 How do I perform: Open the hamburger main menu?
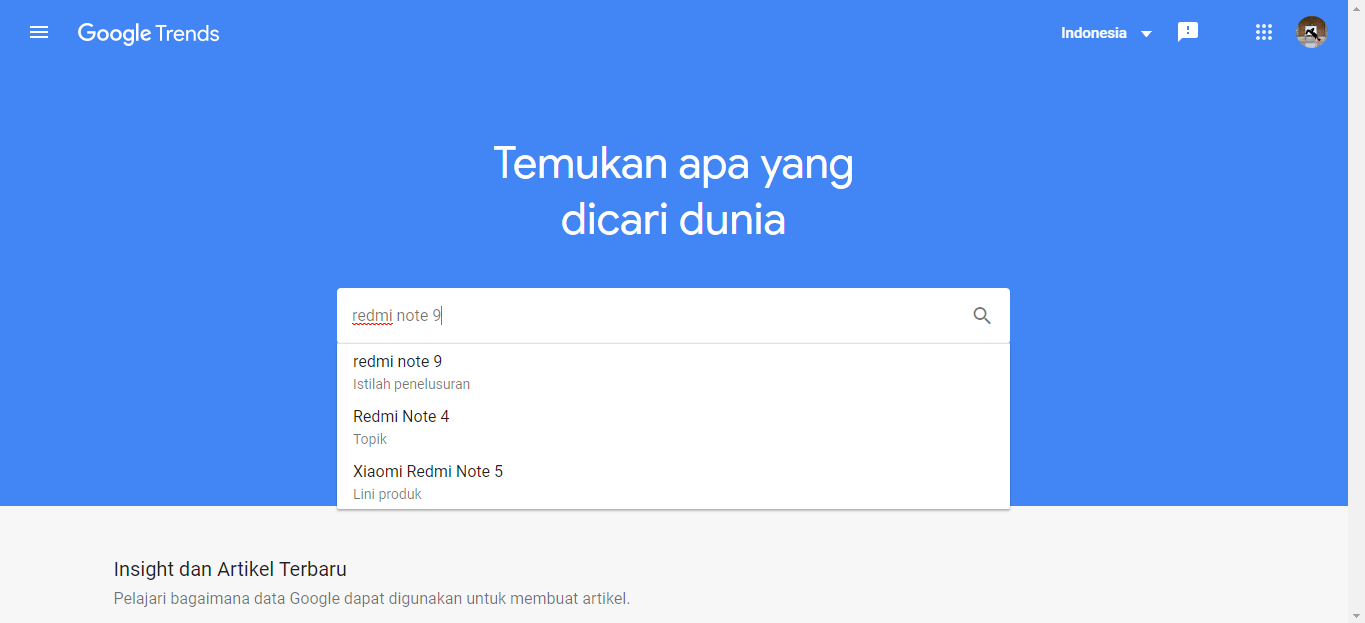click(39, 33)
